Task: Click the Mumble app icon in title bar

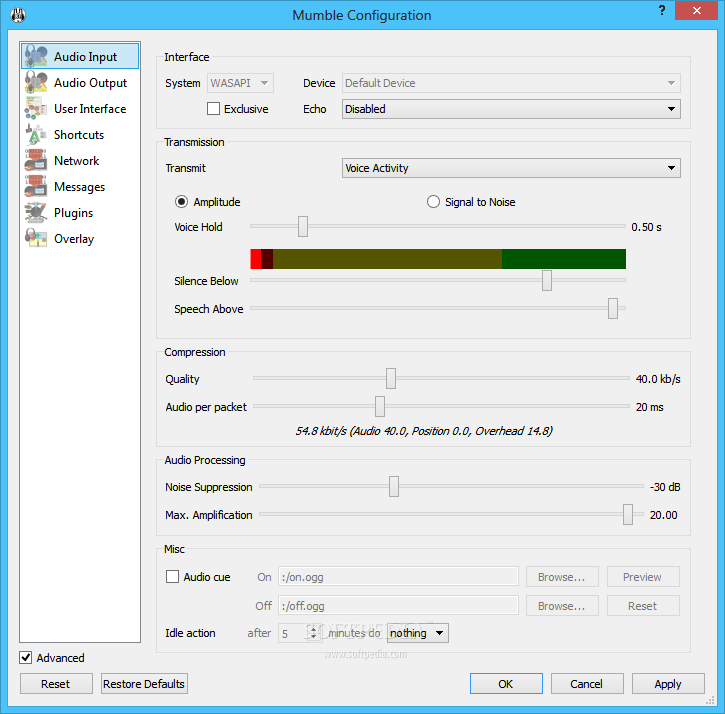Action: pos(18,15)
